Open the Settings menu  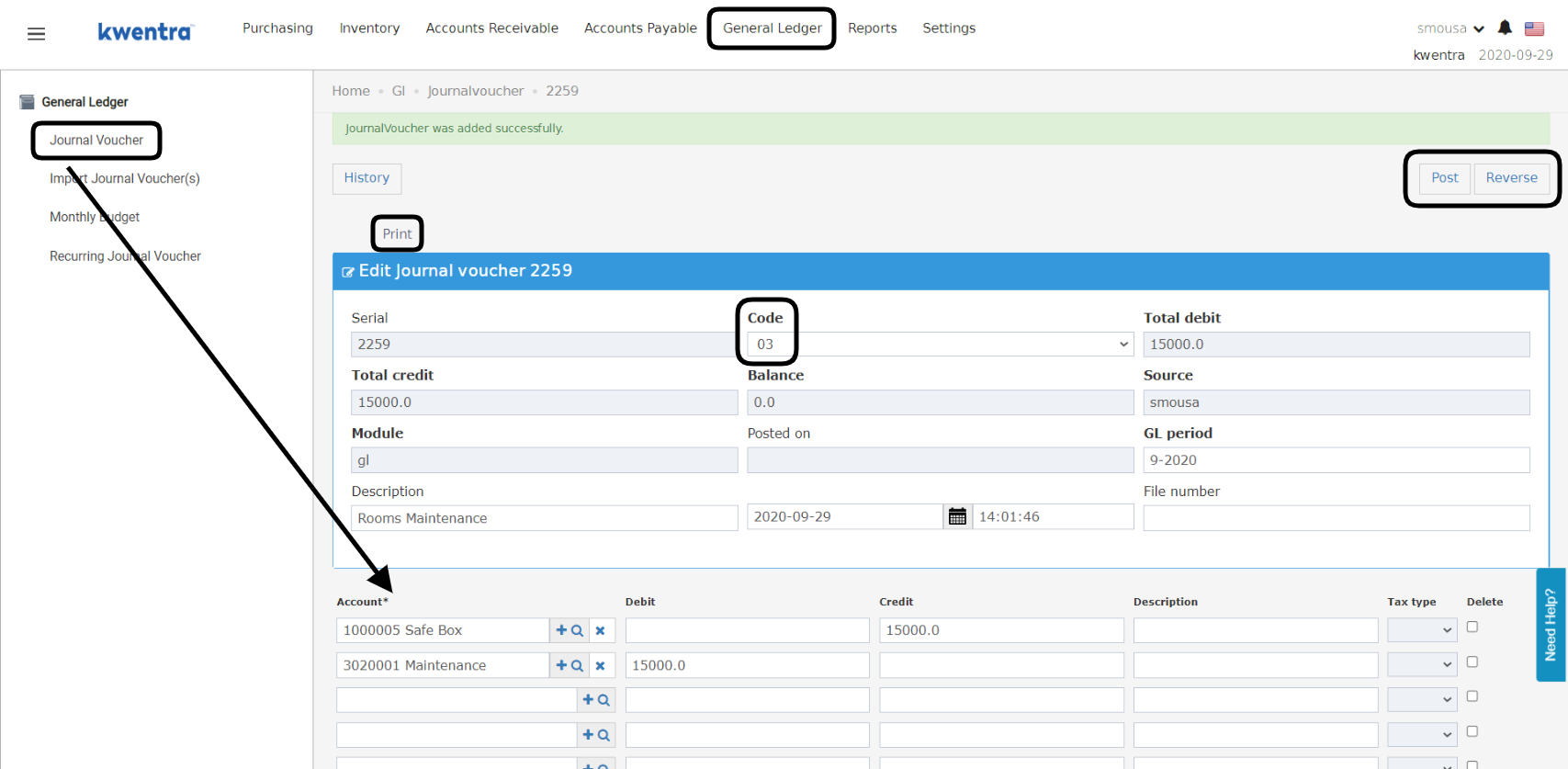coord(949,28)
